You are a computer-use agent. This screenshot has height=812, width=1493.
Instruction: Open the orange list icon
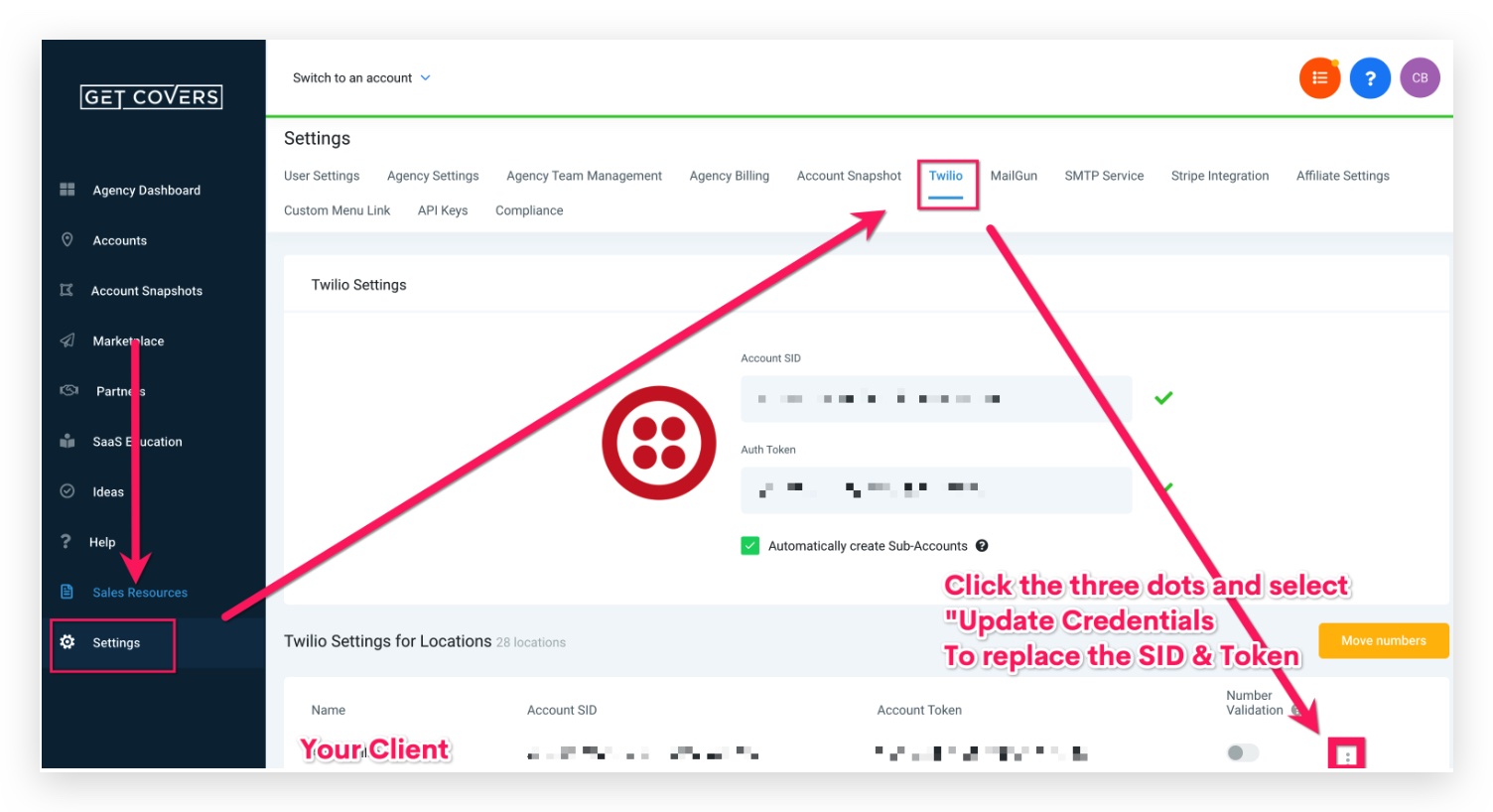1319,77
